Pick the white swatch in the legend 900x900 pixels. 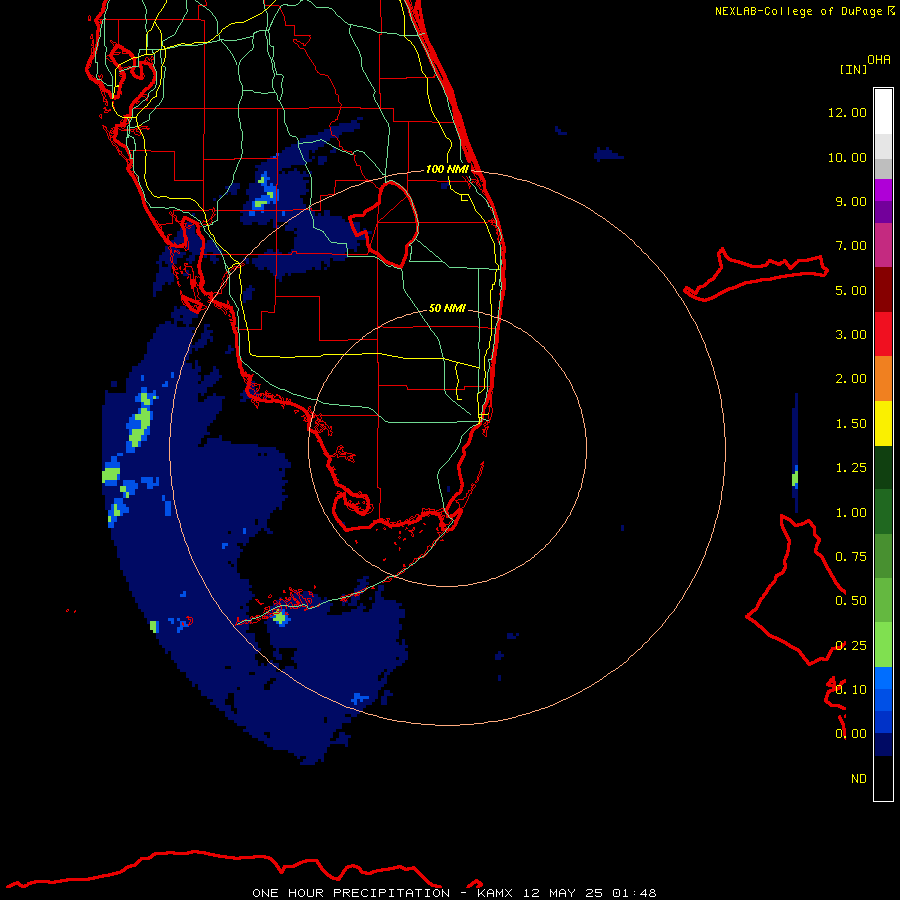click(x=883, y=111)
